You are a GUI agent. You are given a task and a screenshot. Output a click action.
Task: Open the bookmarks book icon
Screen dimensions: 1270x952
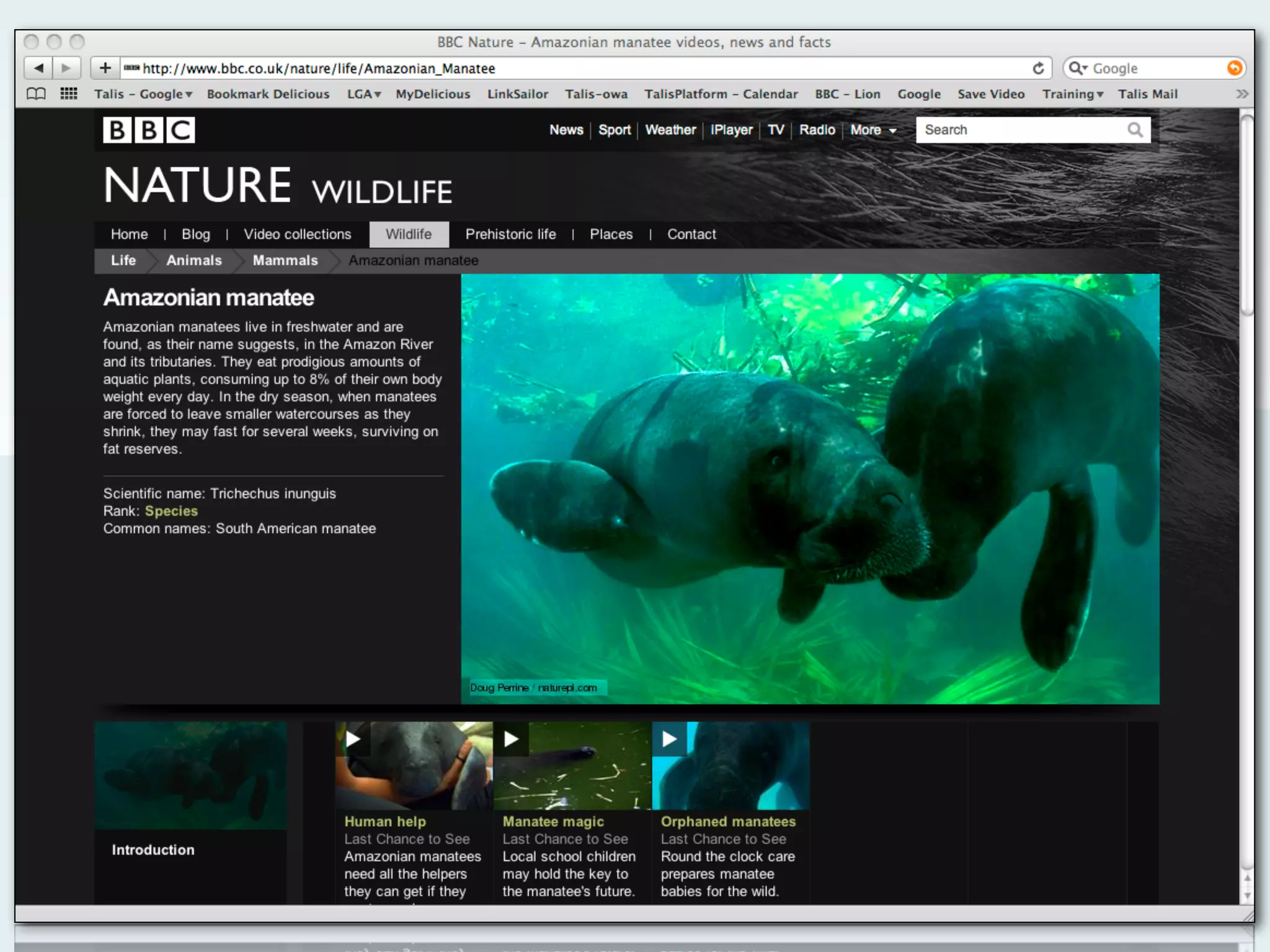click(x=36, y=94)
